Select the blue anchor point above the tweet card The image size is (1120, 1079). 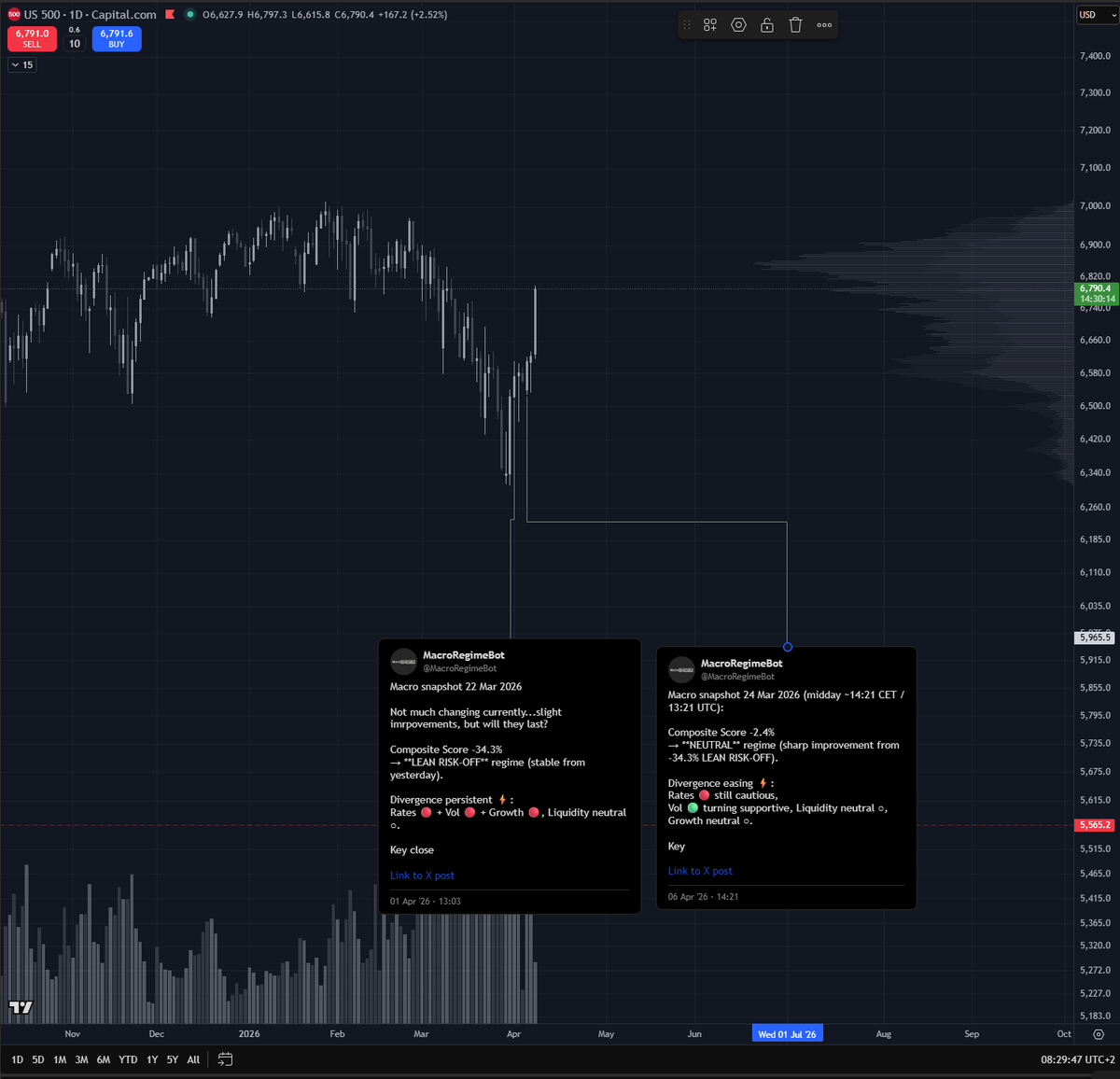coord(788,647)
